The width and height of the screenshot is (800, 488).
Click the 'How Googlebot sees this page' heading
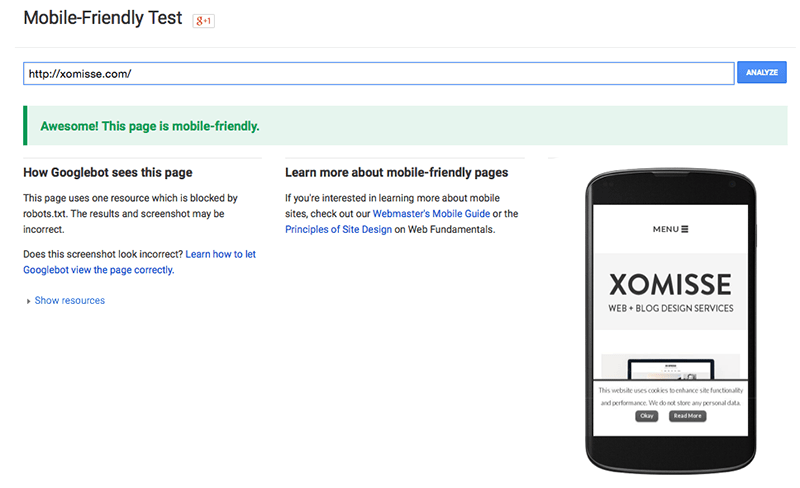(x=108, y=173)
